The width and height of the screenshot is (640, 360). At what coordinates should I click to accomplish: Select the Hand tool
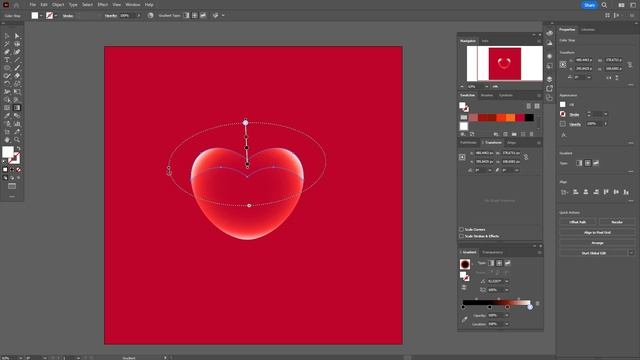point(7,140)
